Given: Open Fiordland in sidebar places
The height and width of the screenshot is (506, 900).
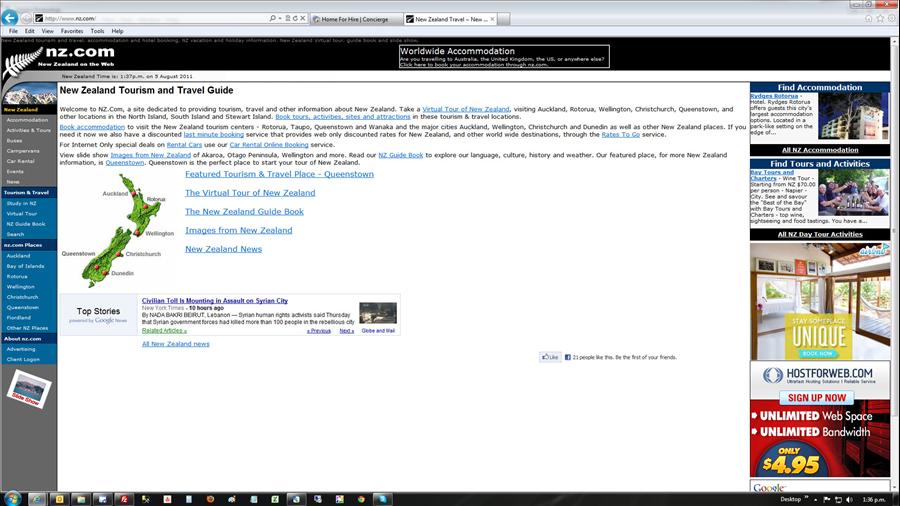Looking at the screenshot, I should pyautogui.click(x=18, y=317).
